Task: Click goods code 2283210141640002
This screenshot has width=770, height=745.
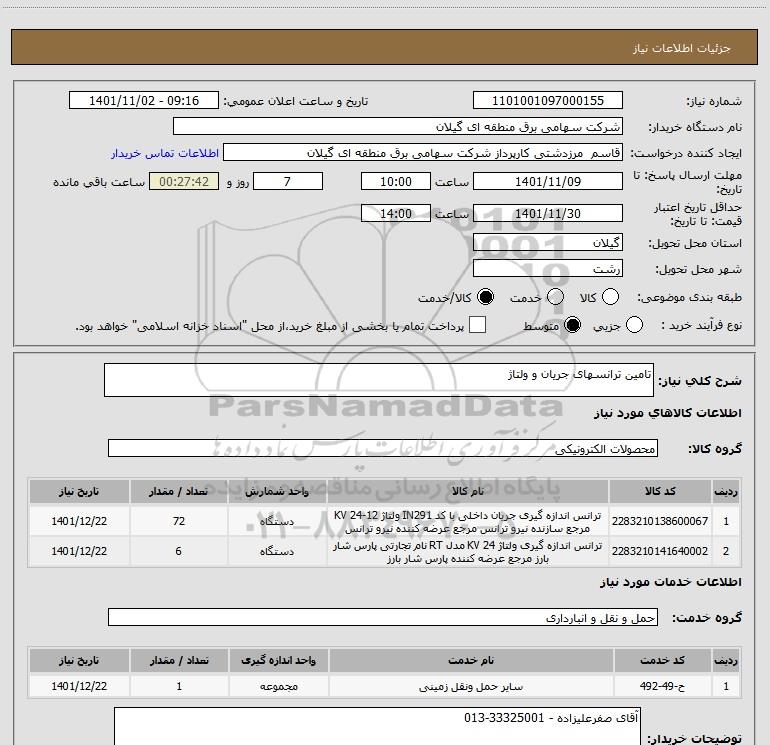Action: click(x=660, y=552)
